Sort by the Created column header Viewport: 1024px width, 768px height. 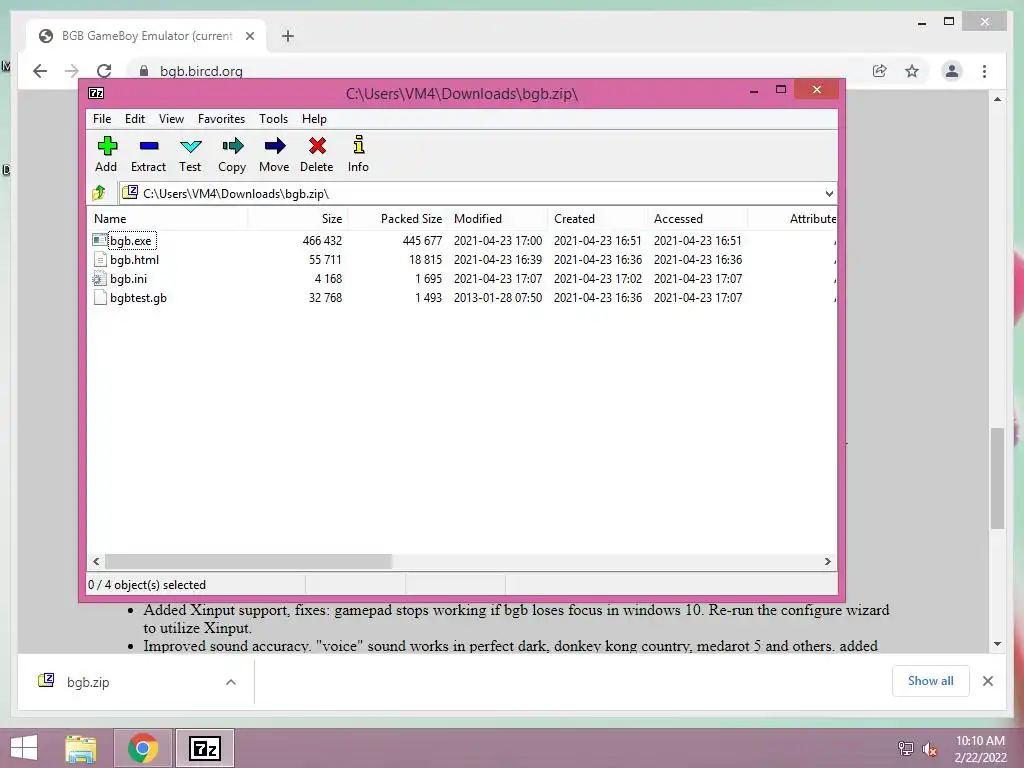click(x=598, y=219)
